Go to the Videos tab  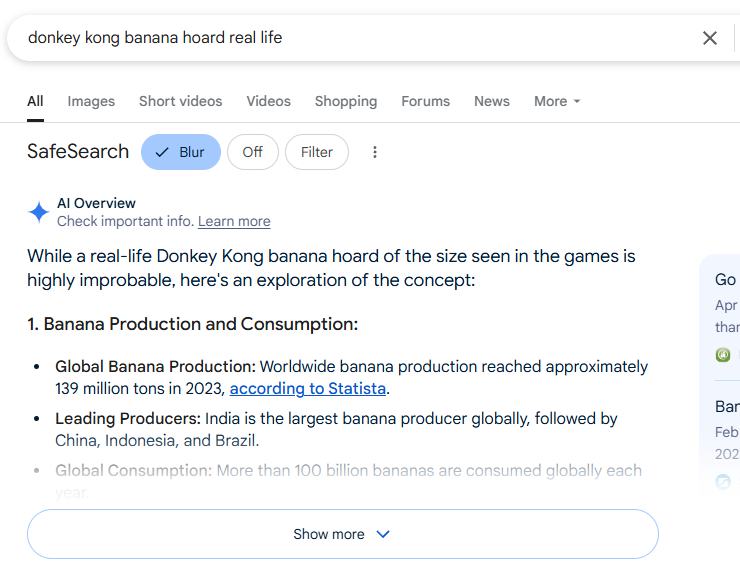(268, 101)
